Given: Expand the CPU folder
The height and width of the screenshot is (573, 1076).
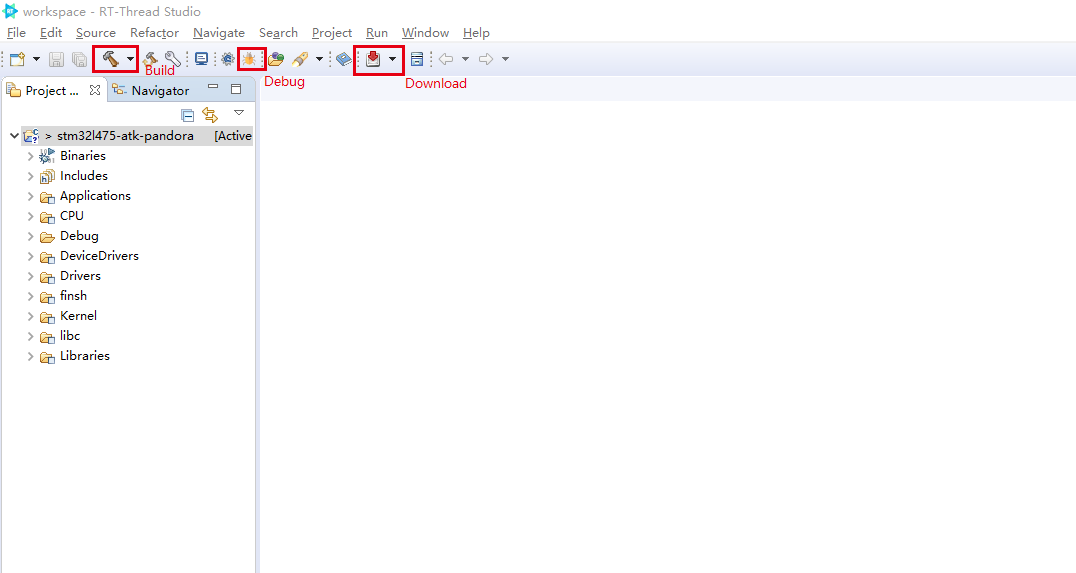Looking at the screenshot, I should (30, 216).
